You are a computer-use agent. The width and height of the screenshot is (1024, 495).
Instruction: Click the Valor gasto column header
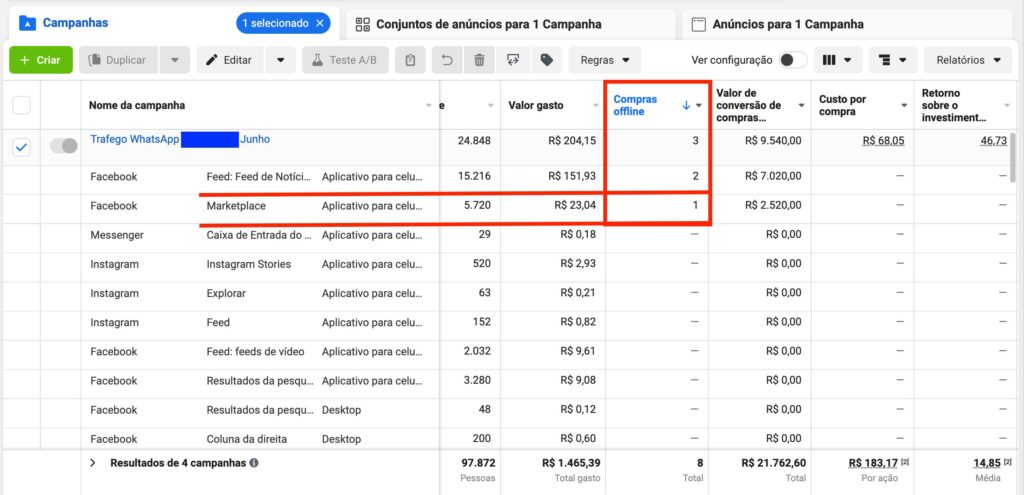pos(536,105)
